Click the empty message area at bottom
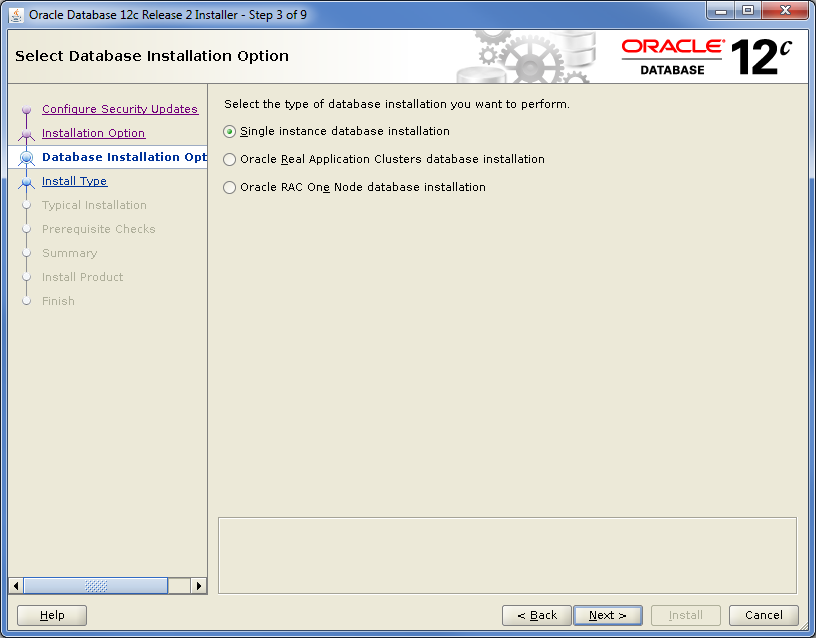 coord(507,555)
